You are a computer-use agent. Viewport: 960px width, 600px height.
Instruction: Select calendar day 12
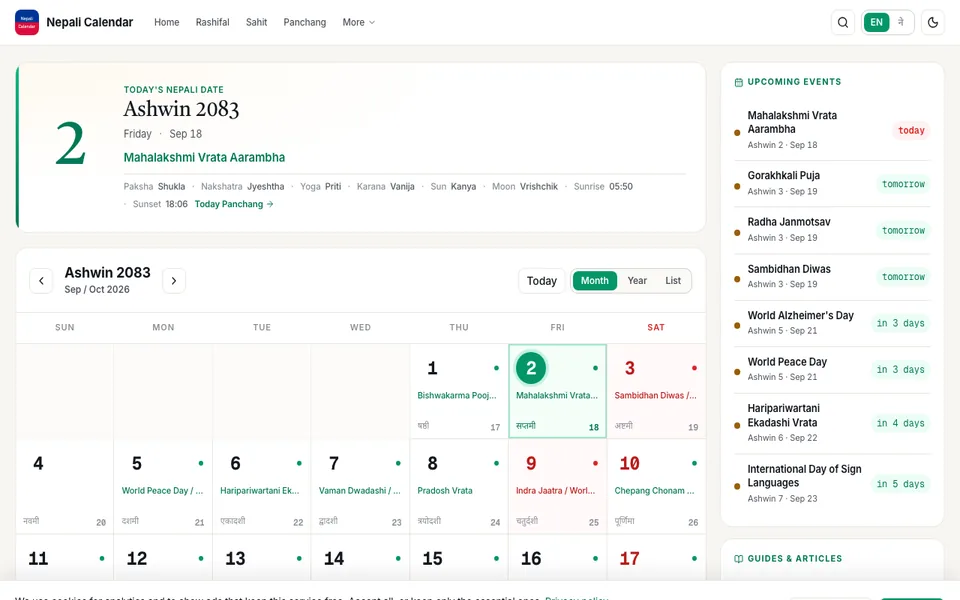point(163,558)
